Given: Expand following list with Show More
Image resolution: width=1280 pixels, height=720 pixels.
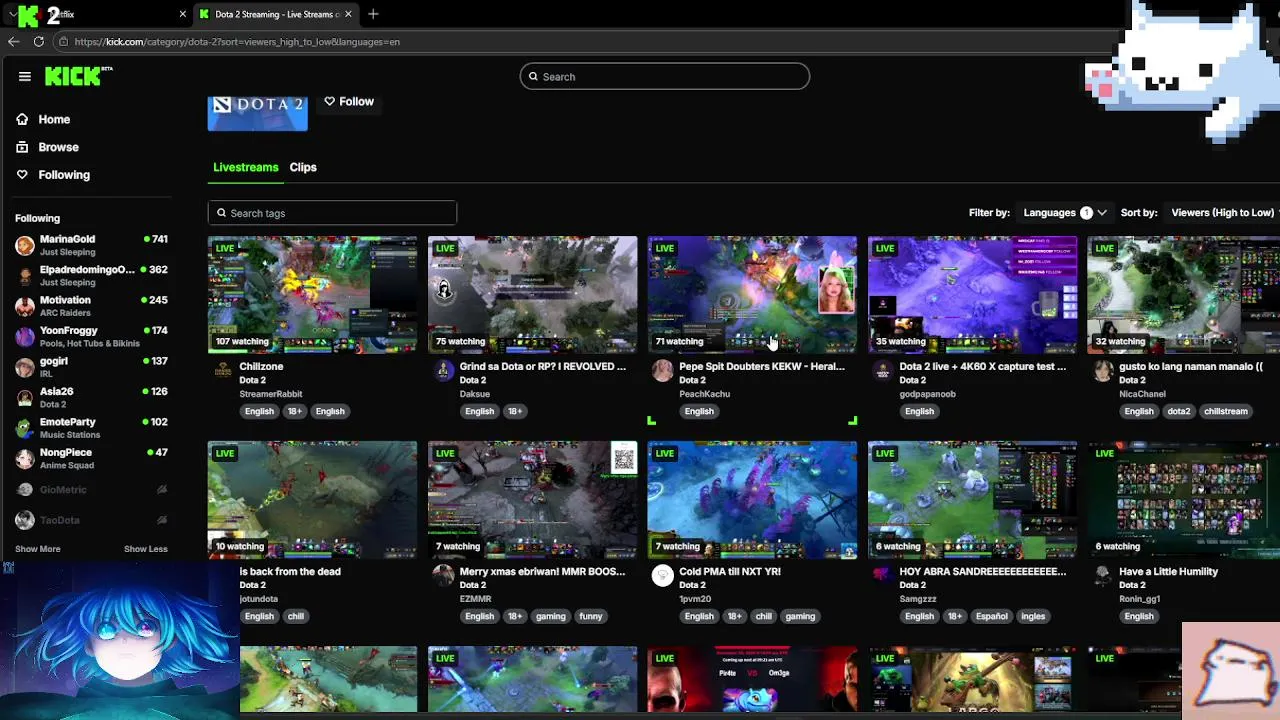Looking at the screenshot, I should tap(38, 549).
